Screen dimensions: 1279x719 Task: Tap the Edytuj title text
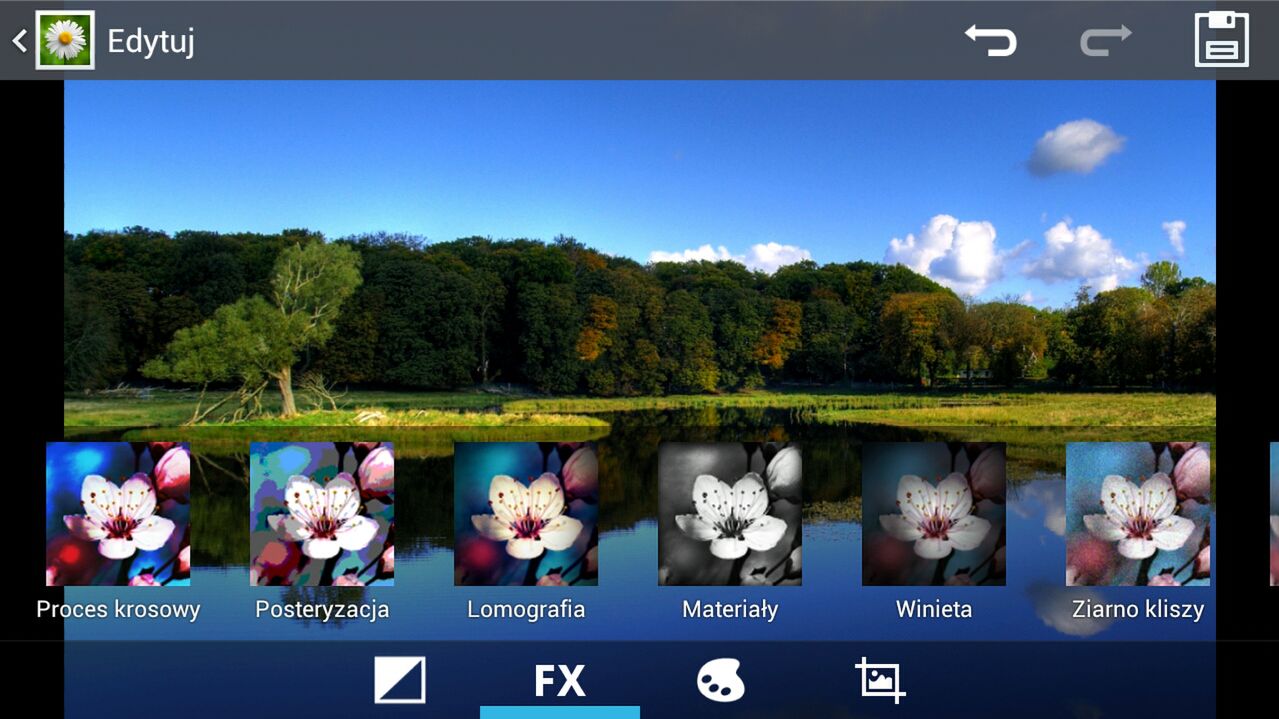[x=151, y=42]
